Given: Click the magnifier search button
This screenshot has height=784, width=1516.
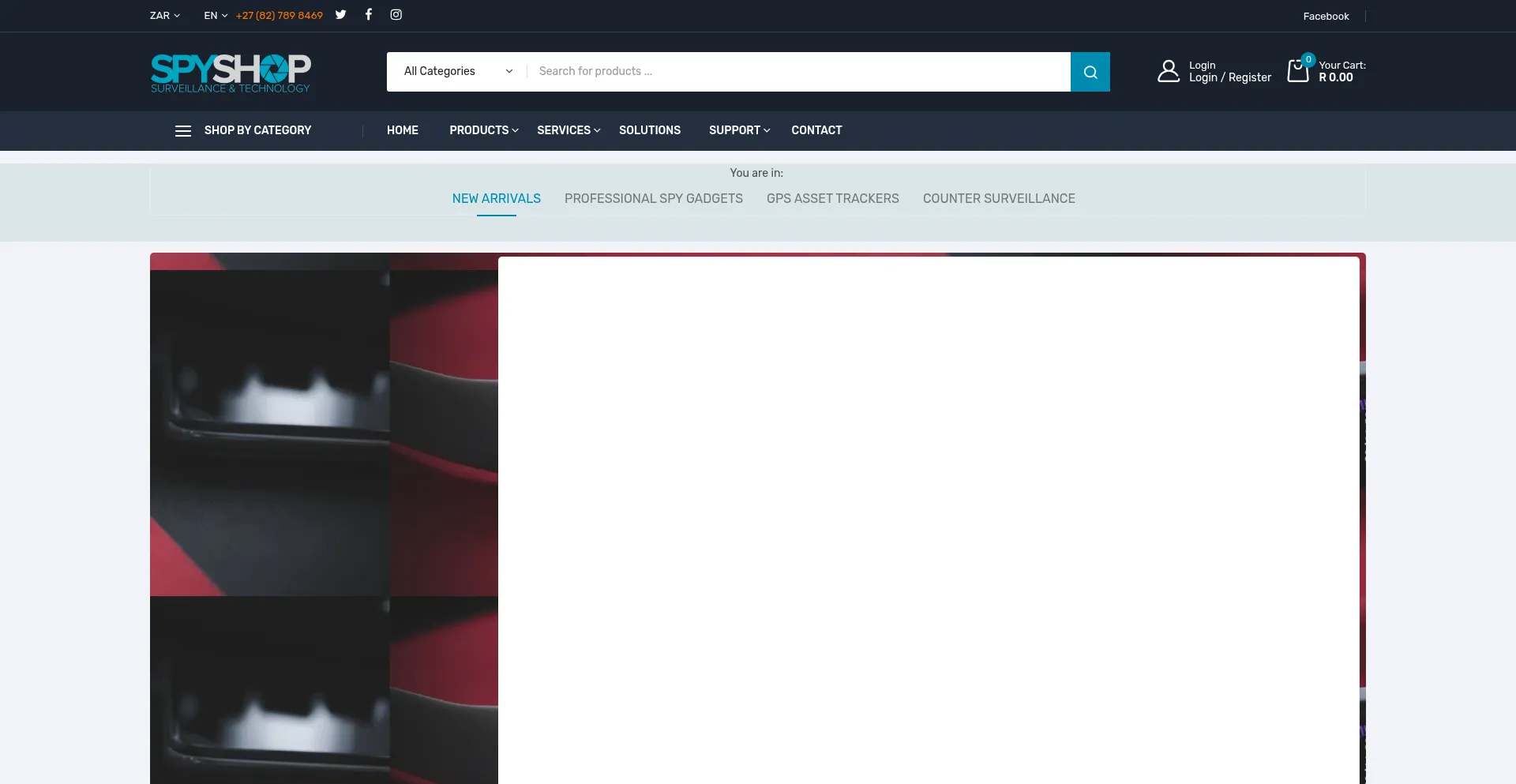Looking at the screenshot, I should [x=1090, y=72].
